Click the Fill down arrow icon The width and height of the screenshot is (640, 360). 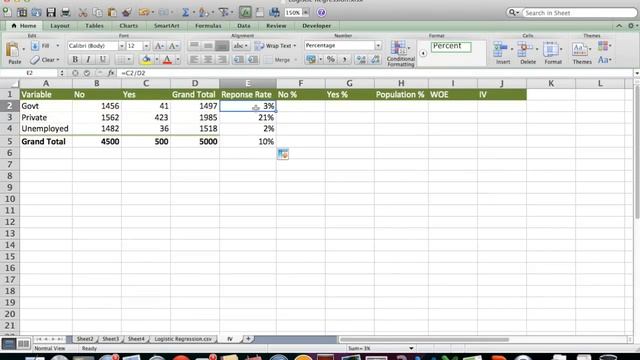pos(35,46)
